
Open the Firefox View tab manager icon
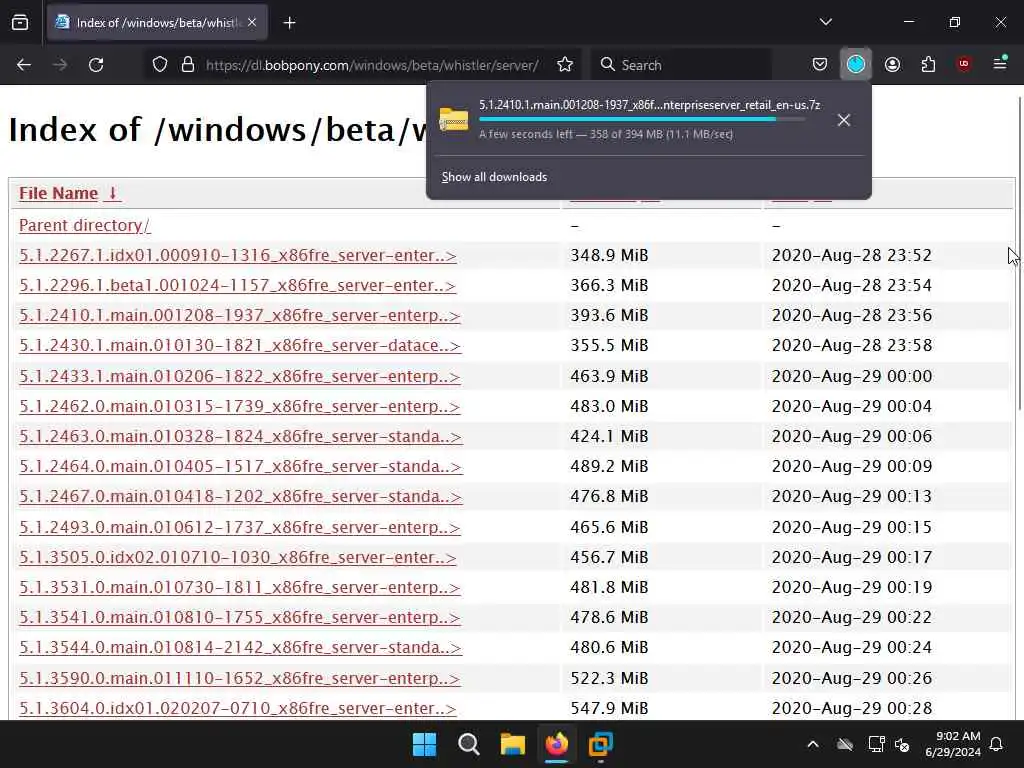coord(20,23)
